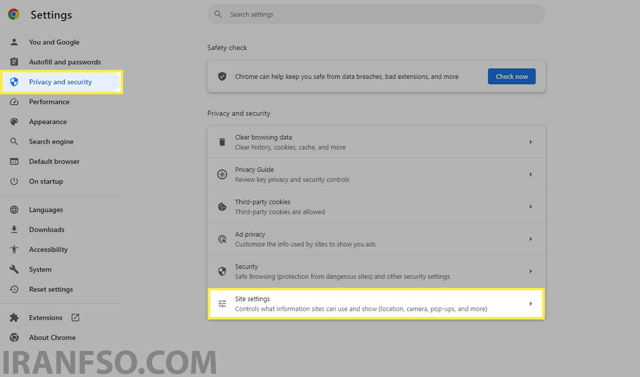Click the trash icon for Clear browsing data

click(222, 142)
